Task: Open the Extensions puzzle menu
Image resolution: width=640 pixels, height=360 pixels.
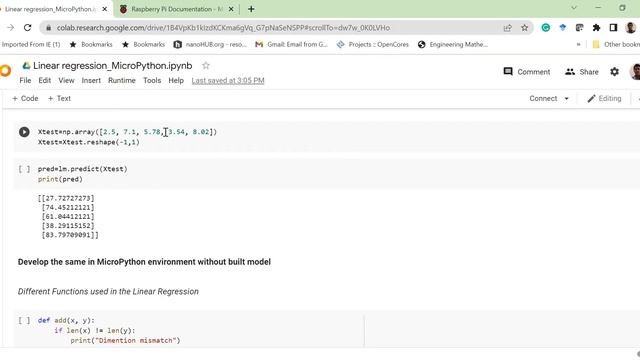Action: (x=596, y=28)
